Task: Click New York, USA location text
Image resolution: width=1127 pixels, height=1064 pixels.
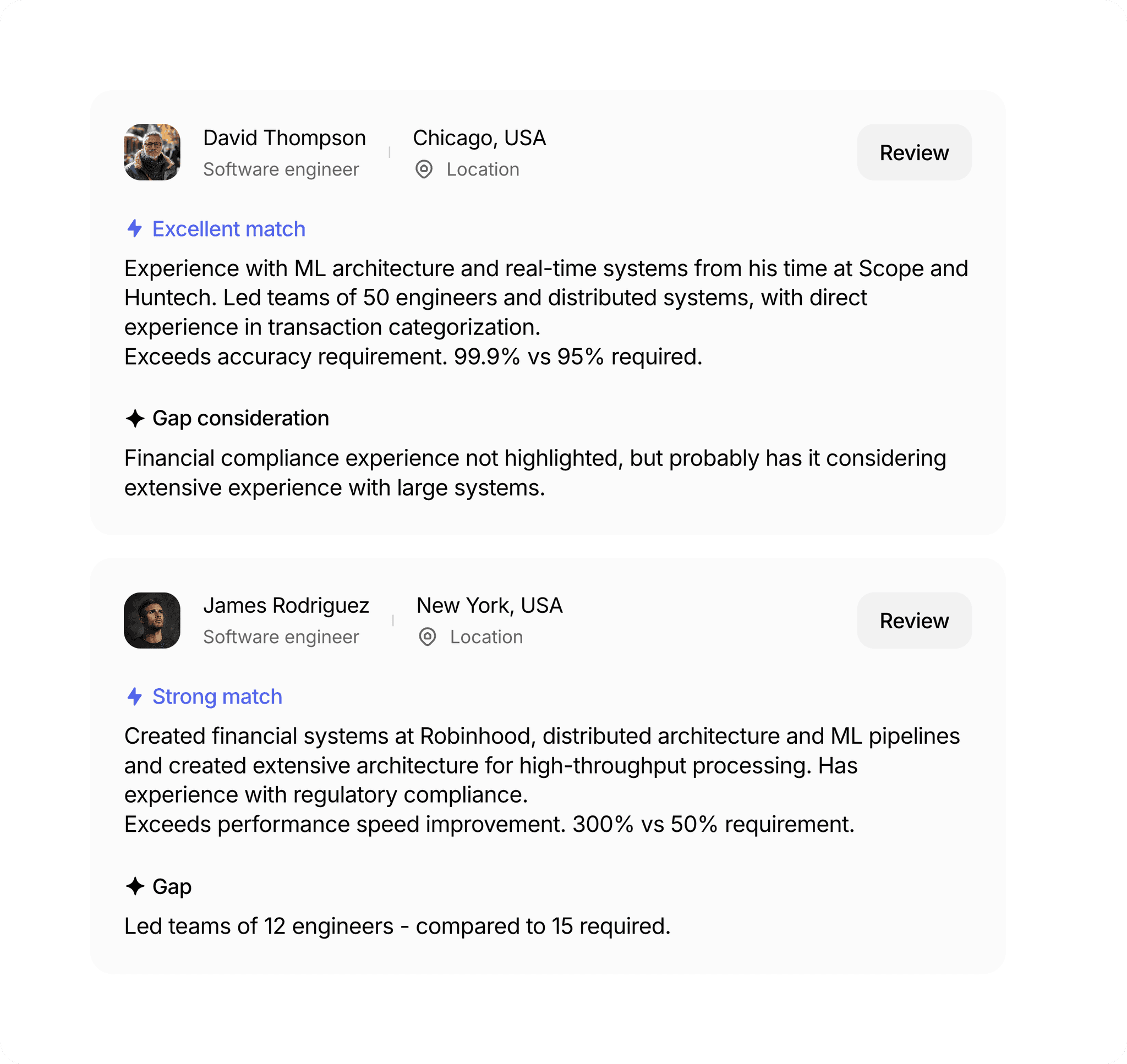Action: tap(489, 606)
